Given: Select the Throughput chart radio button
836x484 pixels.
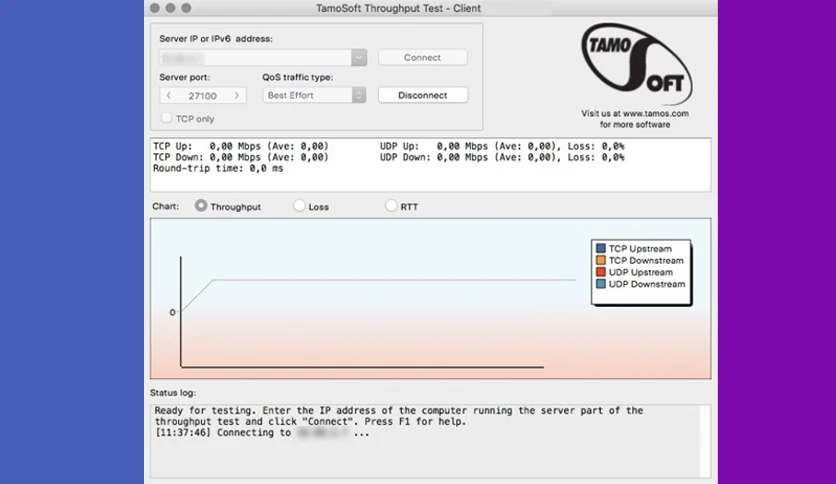Looking at the screenshot, I should (200, 205).
